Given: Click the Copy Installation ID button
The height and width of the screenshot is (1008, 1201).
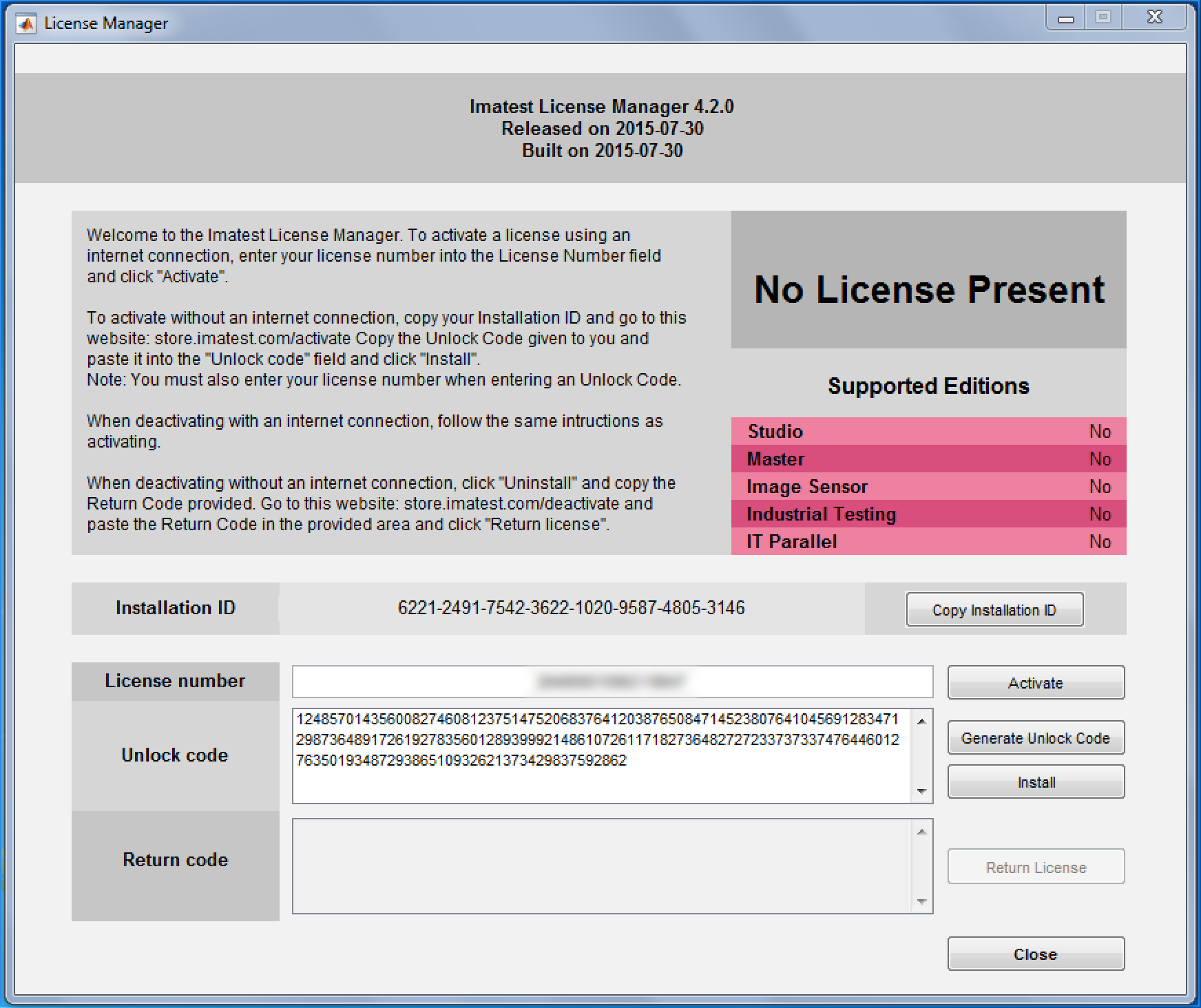Looking at the screenshot, I should click(994, 609).
